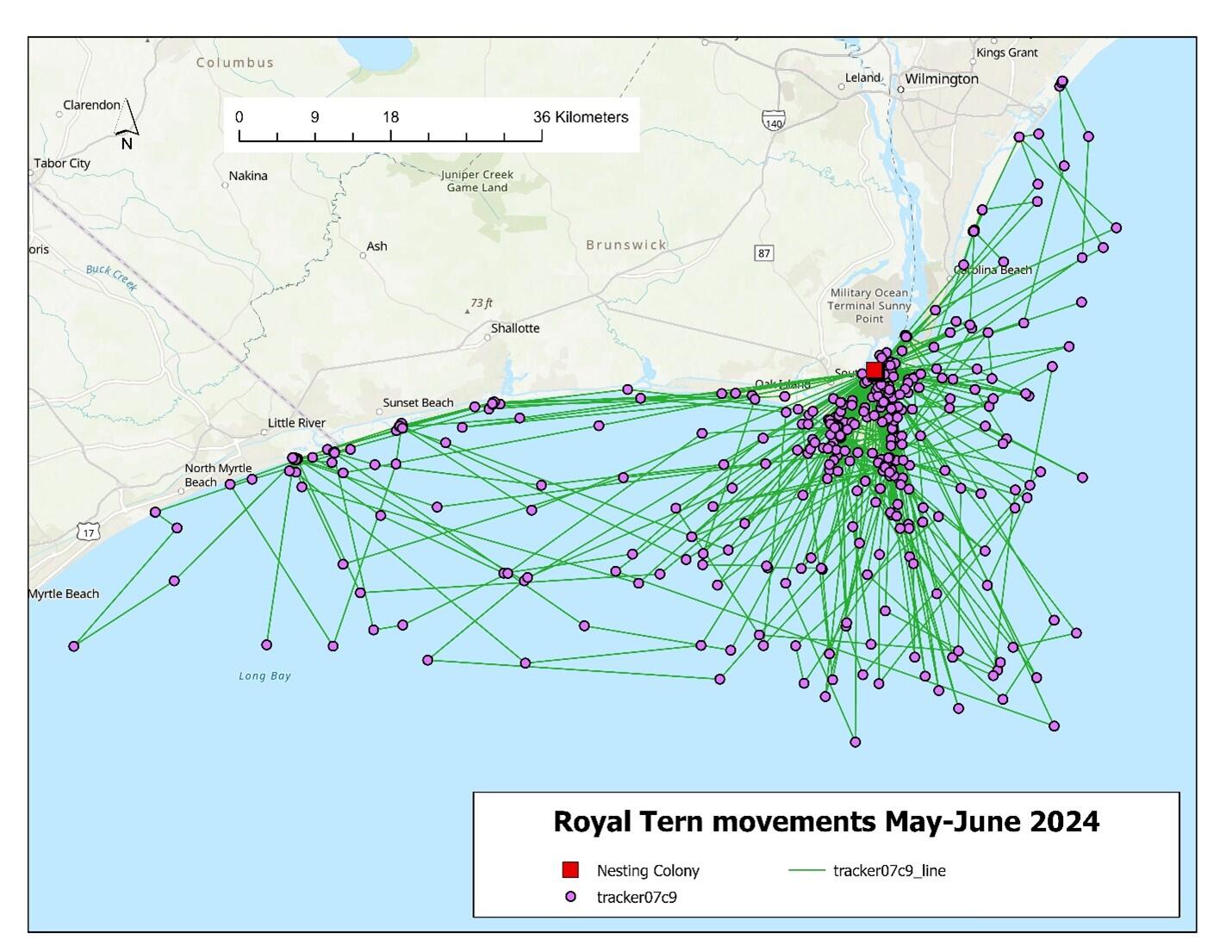Click the north arrow symbol
Image resolution: width=1232 pixels, height=952 pixels.
127,124
